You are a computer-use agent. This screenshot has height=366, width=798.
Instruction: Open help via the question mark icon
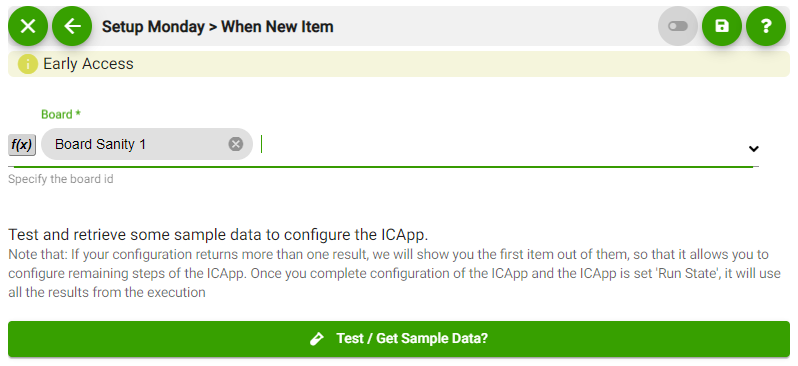[x=766, y=26]
